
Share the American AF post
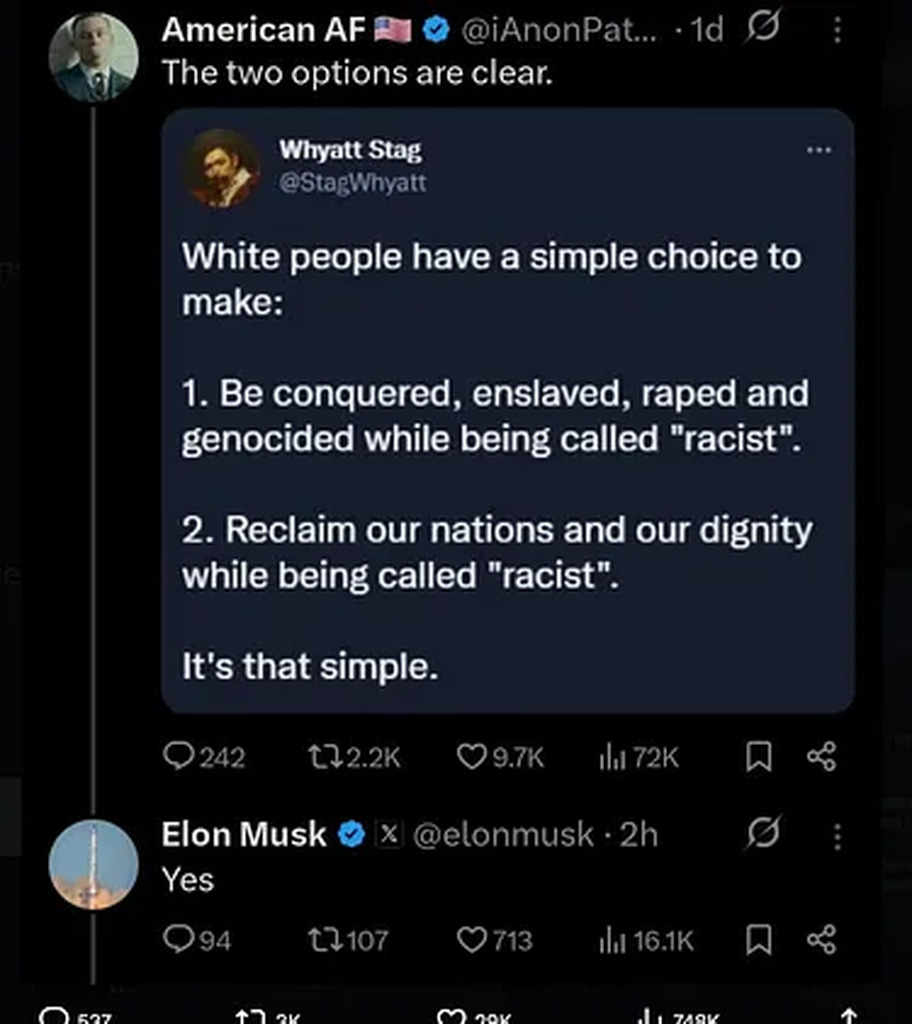coord(821,758)
